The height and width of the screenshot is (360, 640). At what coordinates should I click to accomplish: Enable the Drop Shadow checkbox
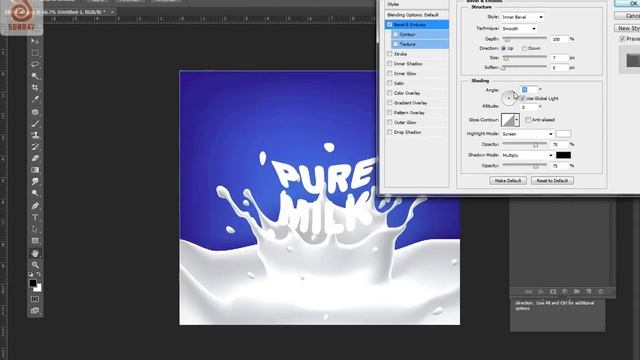point(389,132)
